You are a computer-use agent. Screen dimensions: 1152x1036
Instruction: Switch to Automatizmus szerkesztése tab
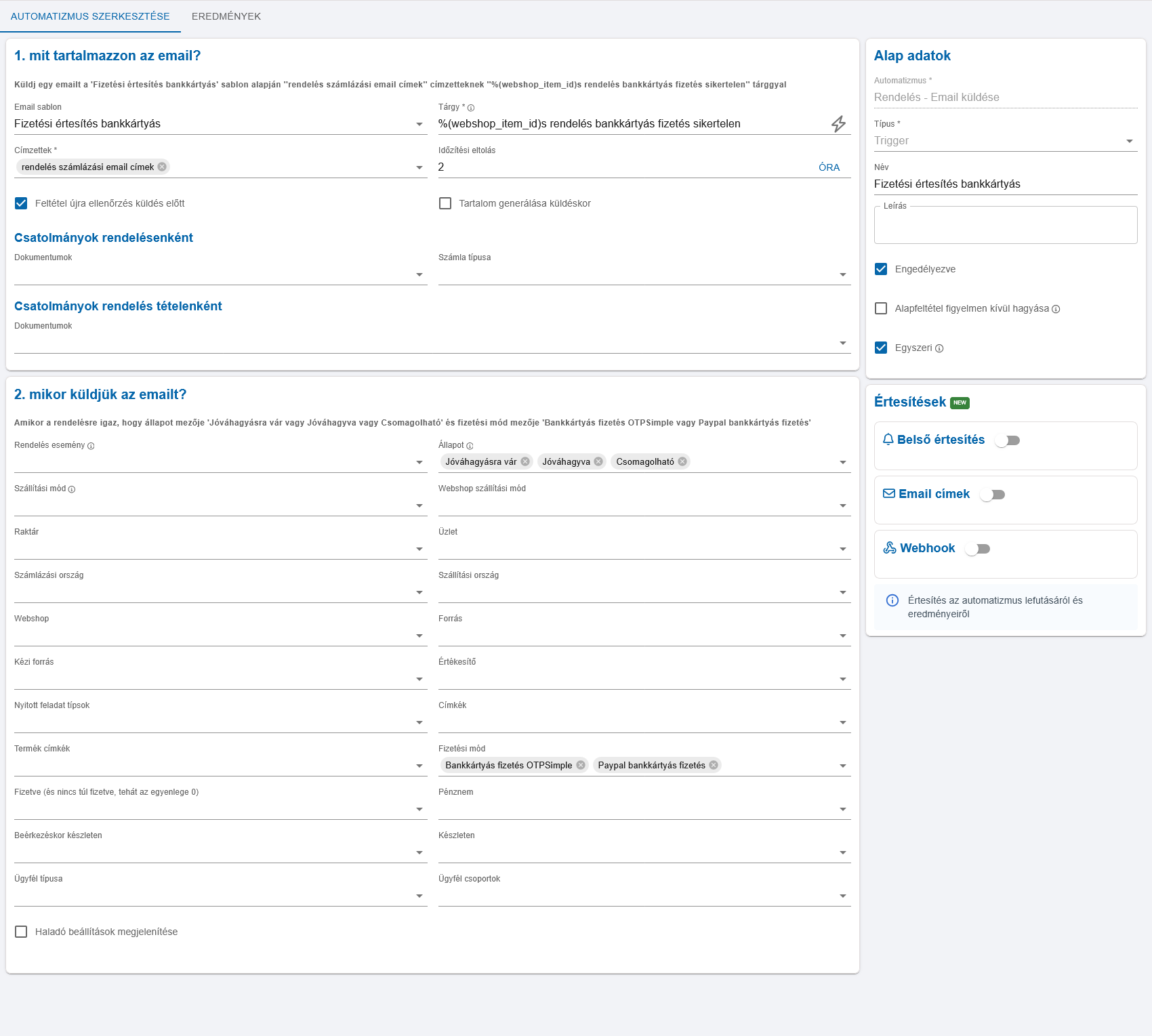point(90,16)
